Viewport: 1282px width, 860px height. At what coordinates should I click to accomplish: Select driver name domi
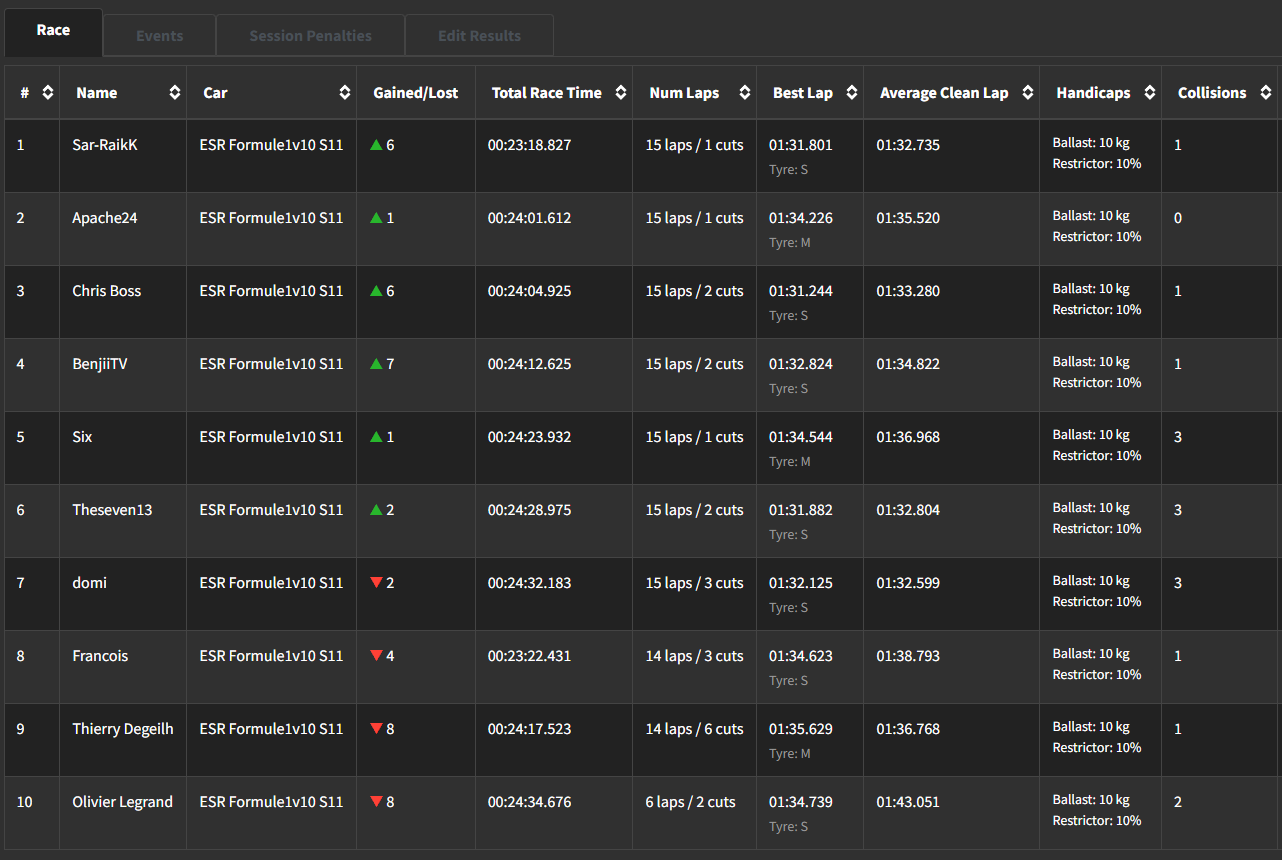(x=89, y=583)
